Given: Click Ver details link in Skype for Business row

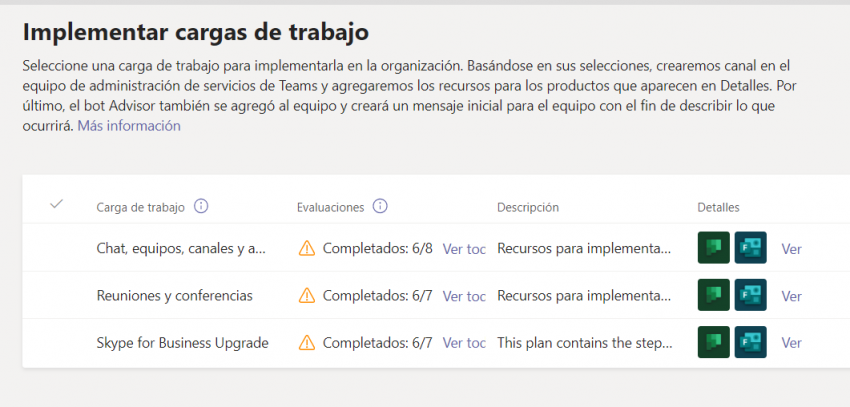Looking at the screenshot, I should (791, 343).
